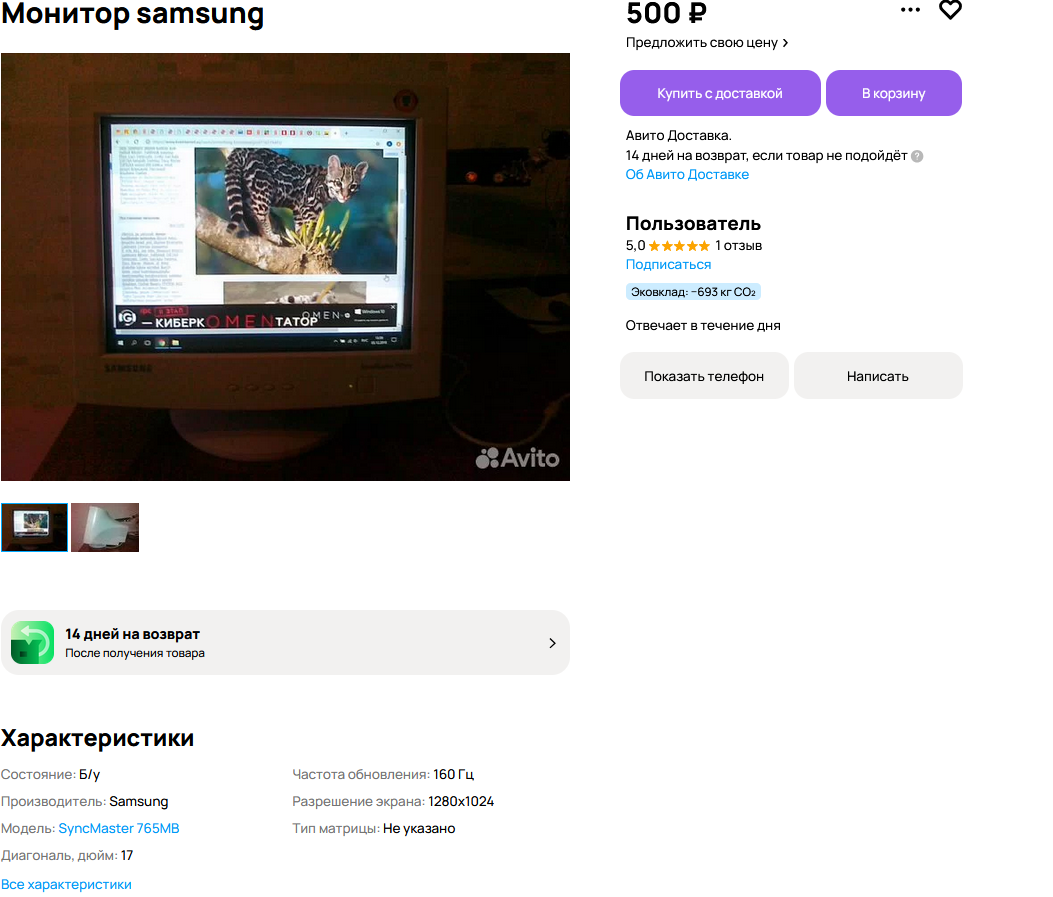The height and width of the screenshot is (897, 1053).
Task: Open the '1 отзыв' reviews text
Action: 738,246
